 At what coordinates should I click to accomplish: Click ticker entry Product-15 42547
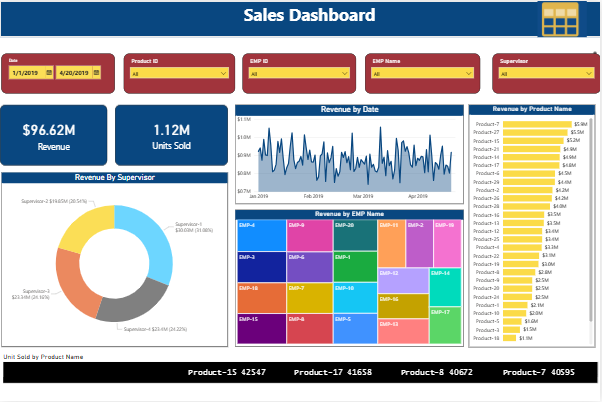coord(227,372)
